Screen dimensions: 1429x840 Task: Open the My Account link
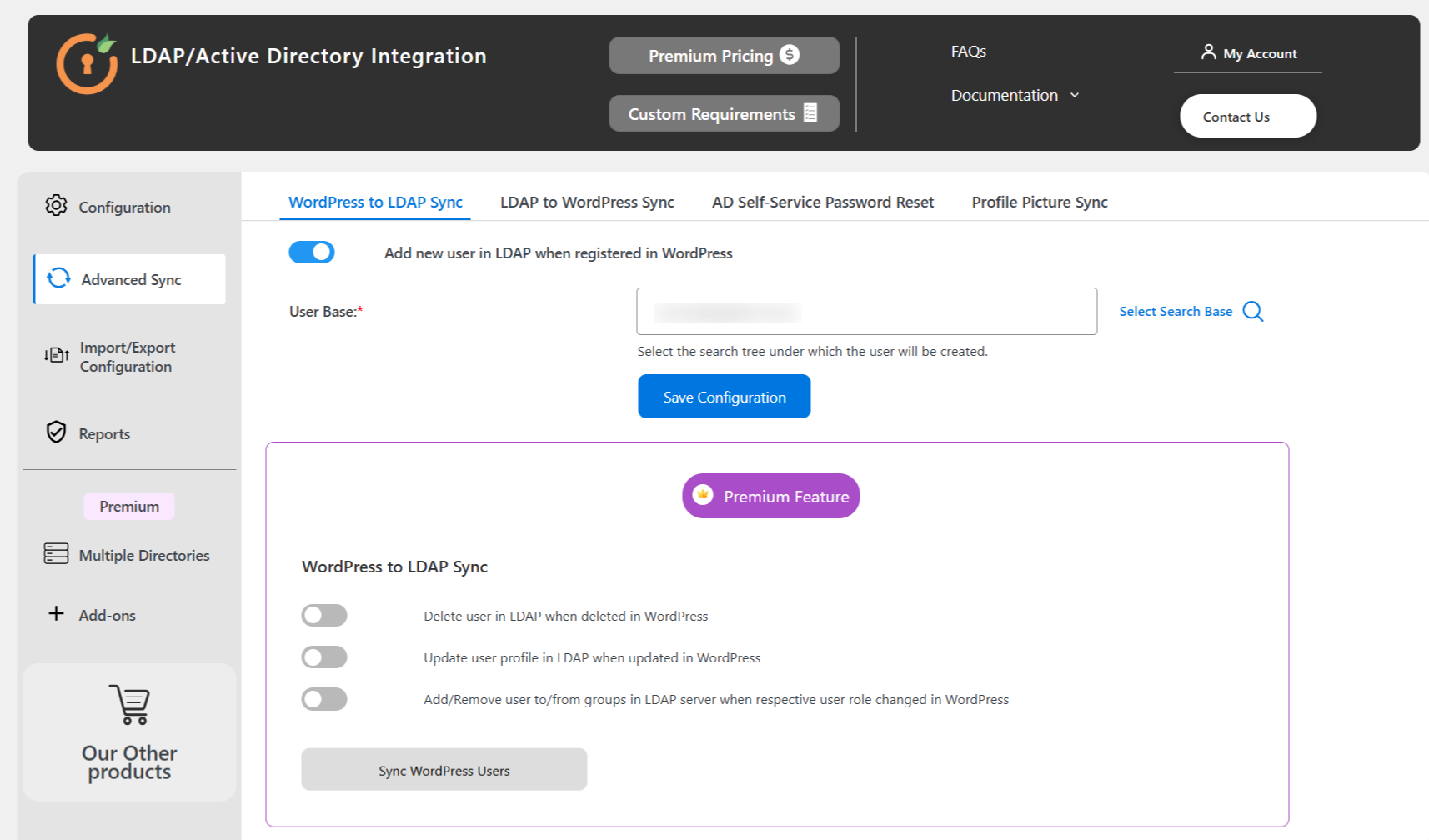[x=1248, y=53]
